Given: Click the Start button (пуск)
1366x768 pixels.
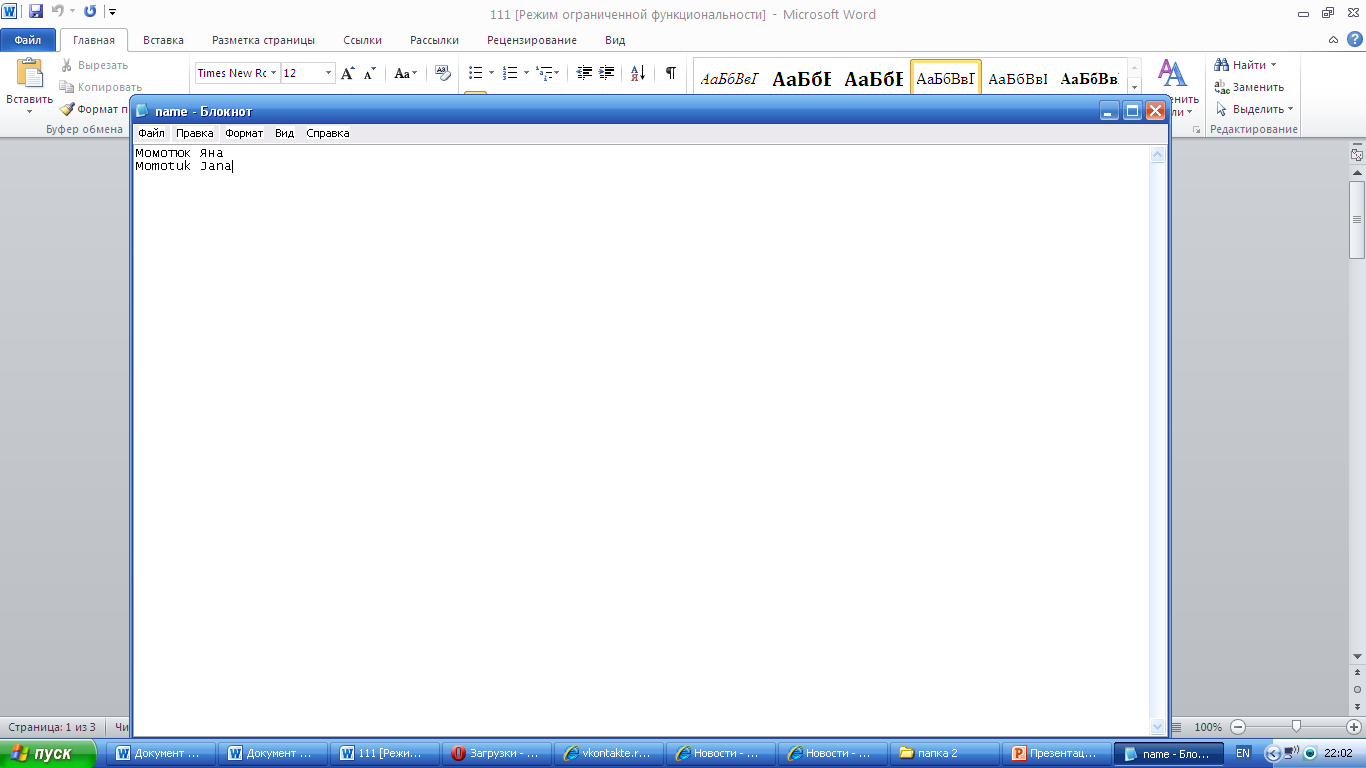Looking at the screenshot, I should (x=48, y=753).
